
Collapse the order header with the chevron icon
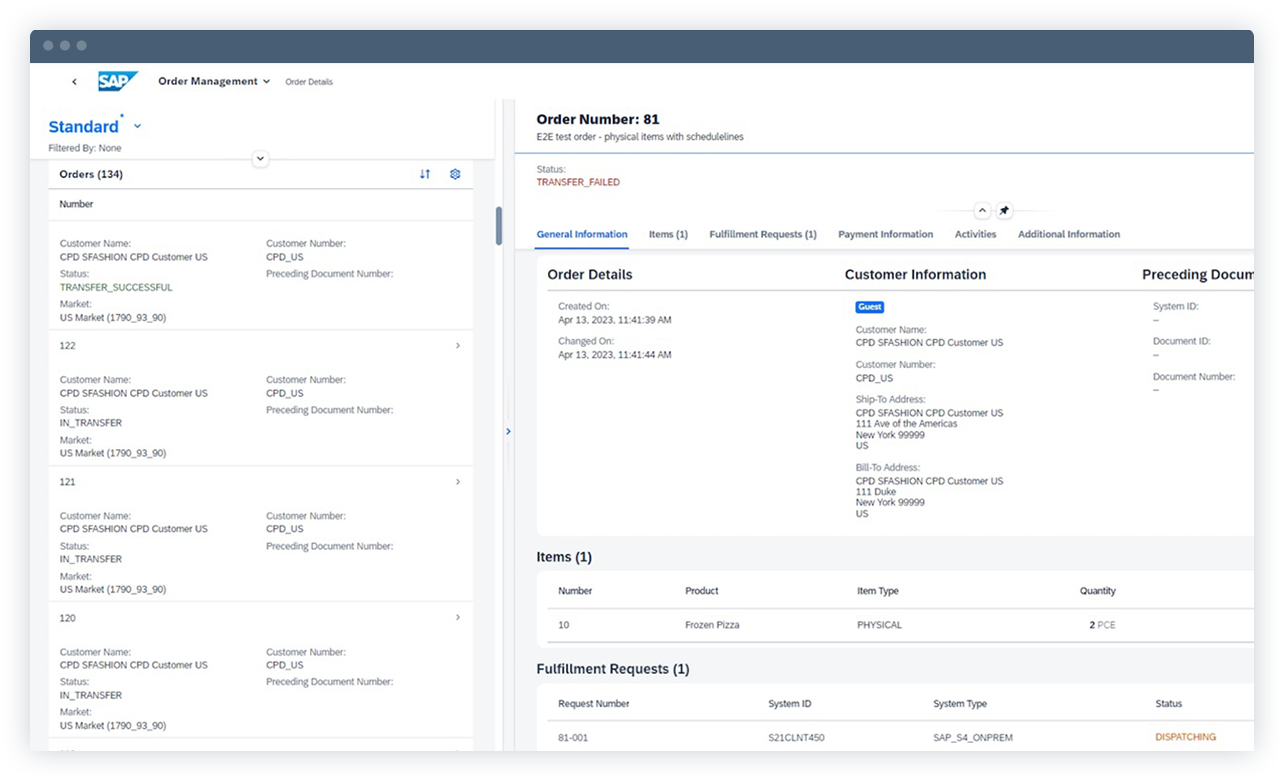[x=981, y=210]
